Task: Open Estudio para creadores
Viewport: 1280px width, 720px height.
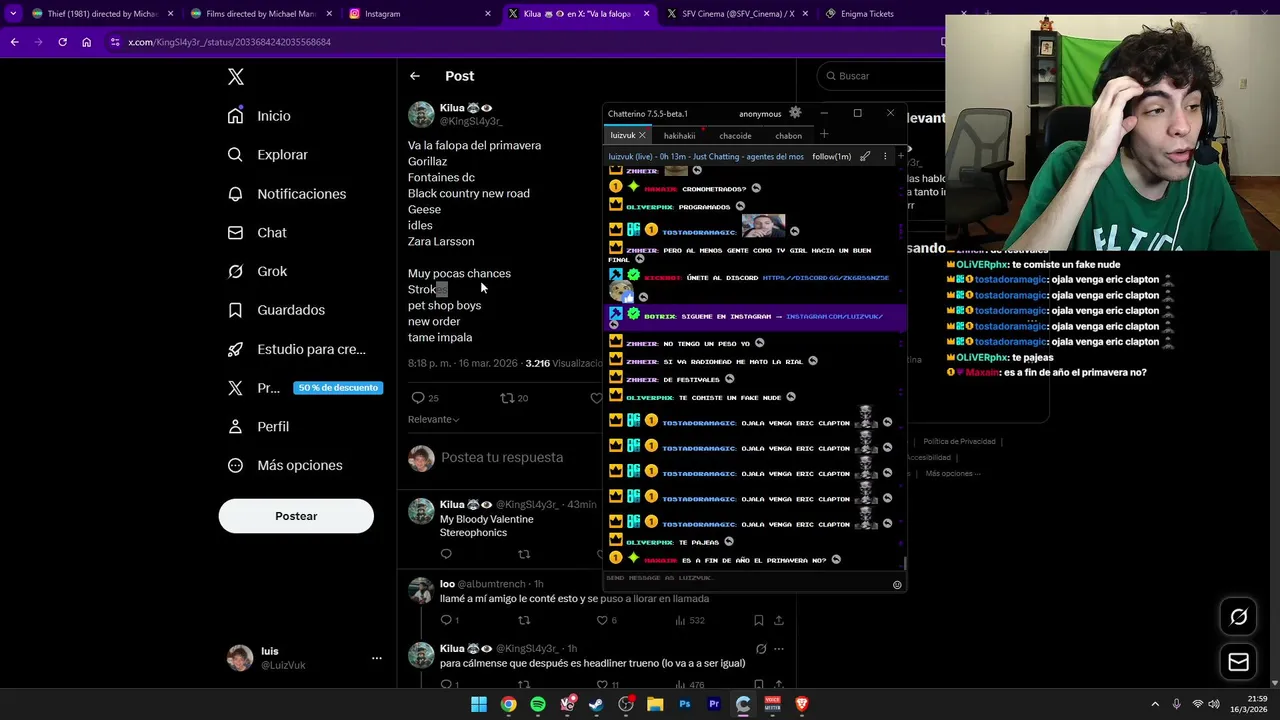Action: (x=296, y=349)
